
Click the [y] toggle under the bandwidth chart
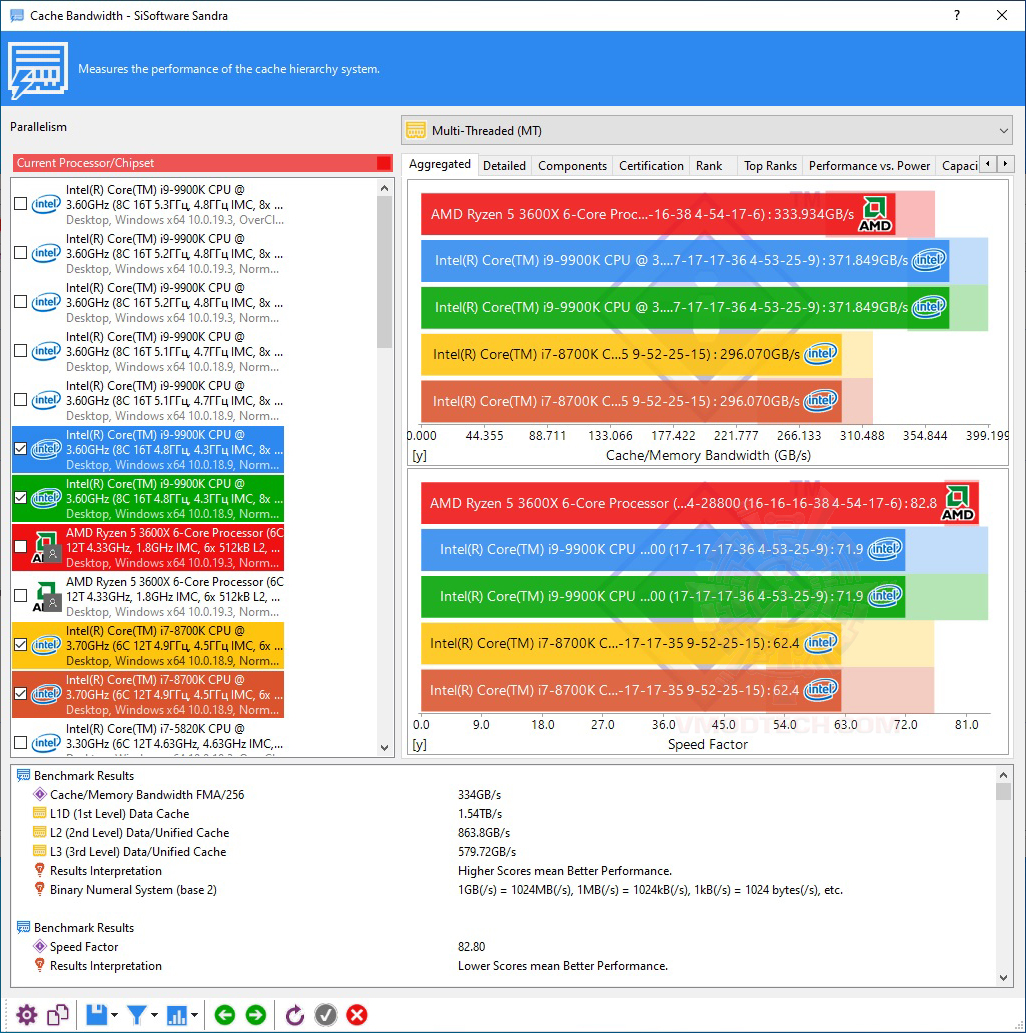(419, 455)
